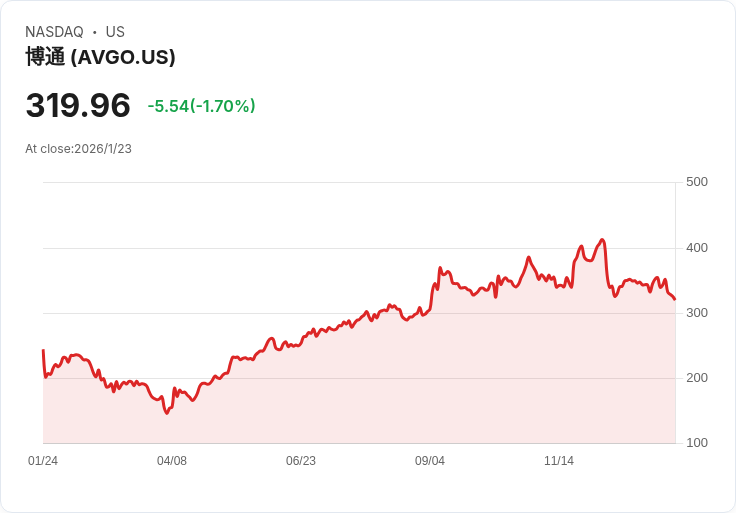
Task: Select the 博通 (AVGO.US) stock title
Action: point(100,57)
